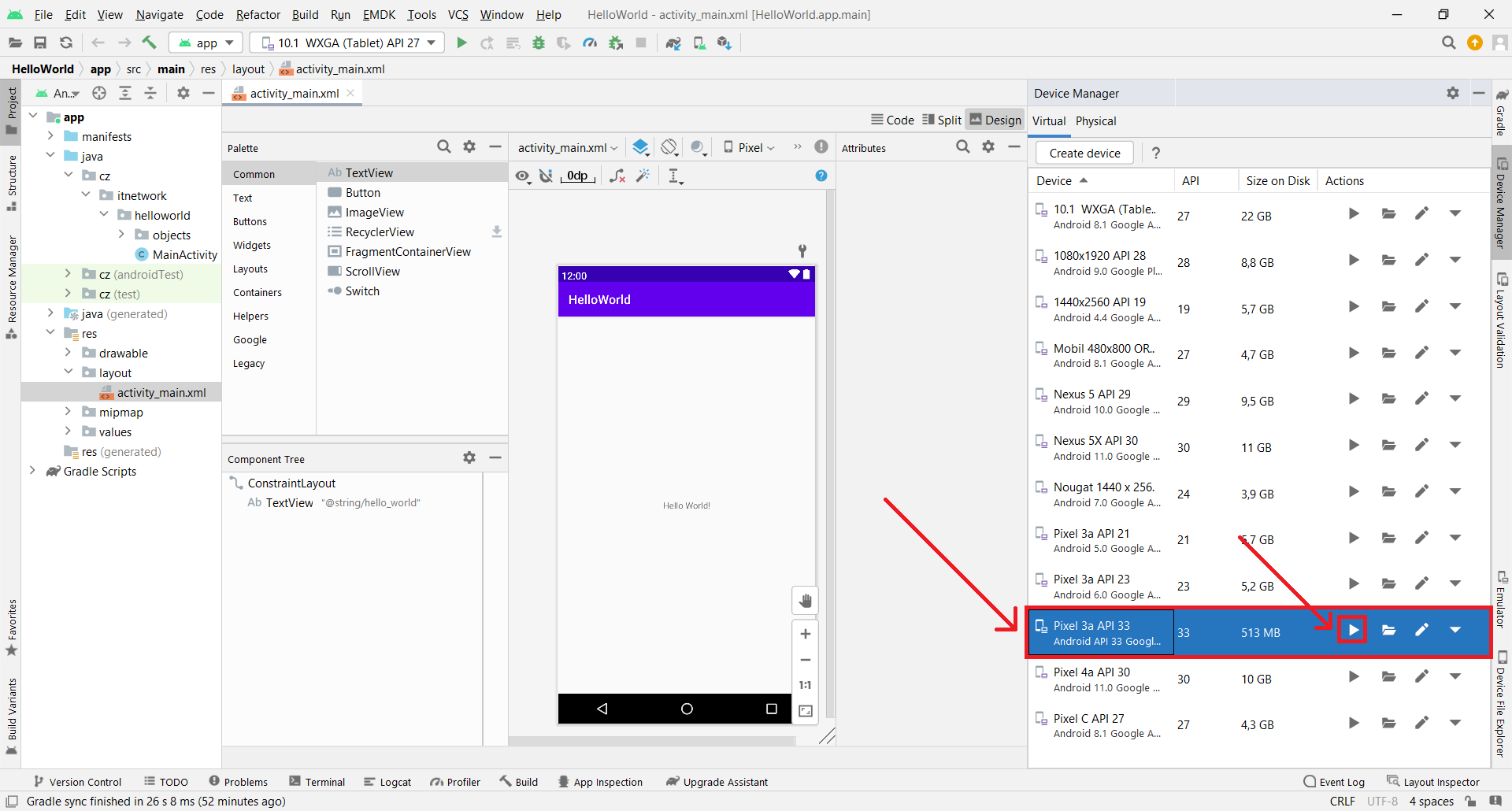Click Sync Project with Gradle Files icon
The height and width of the screenshot is (811, 1512).
pyautogui.click(x=673, y=43)
